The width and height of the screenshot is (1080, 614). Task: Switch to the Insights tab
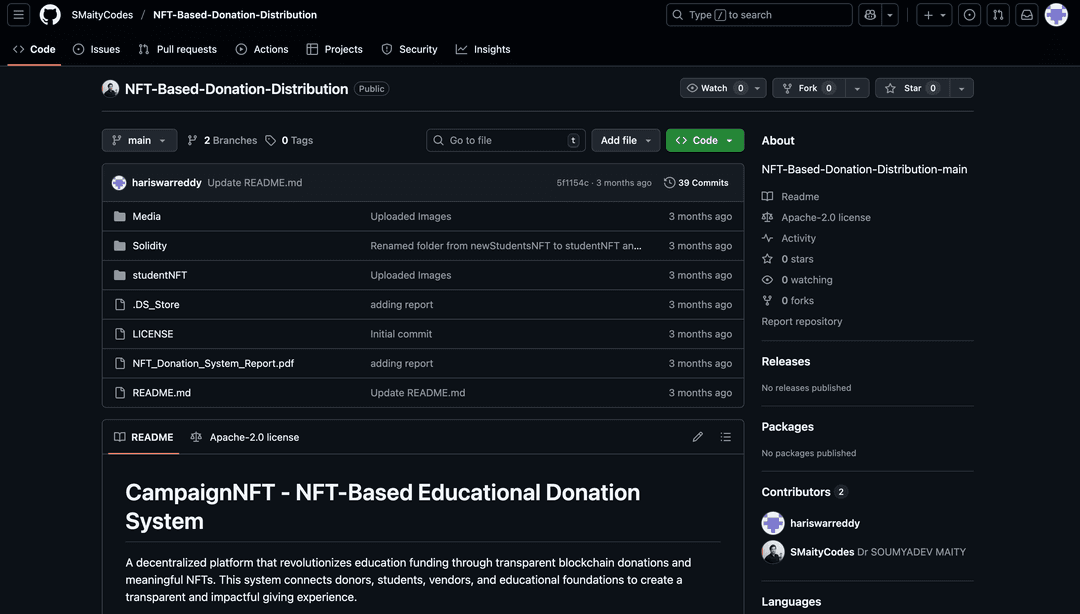click(483, 48)
